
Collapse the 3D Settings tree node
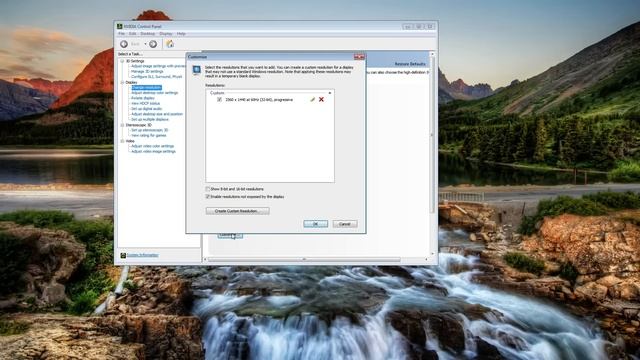click(122, 61)
